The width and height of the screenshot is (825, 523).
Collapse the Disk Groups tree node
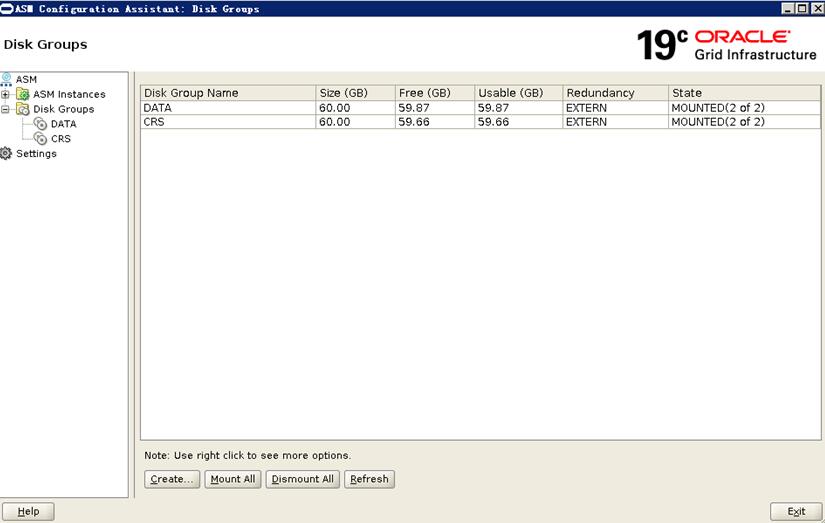coord(5,109)
